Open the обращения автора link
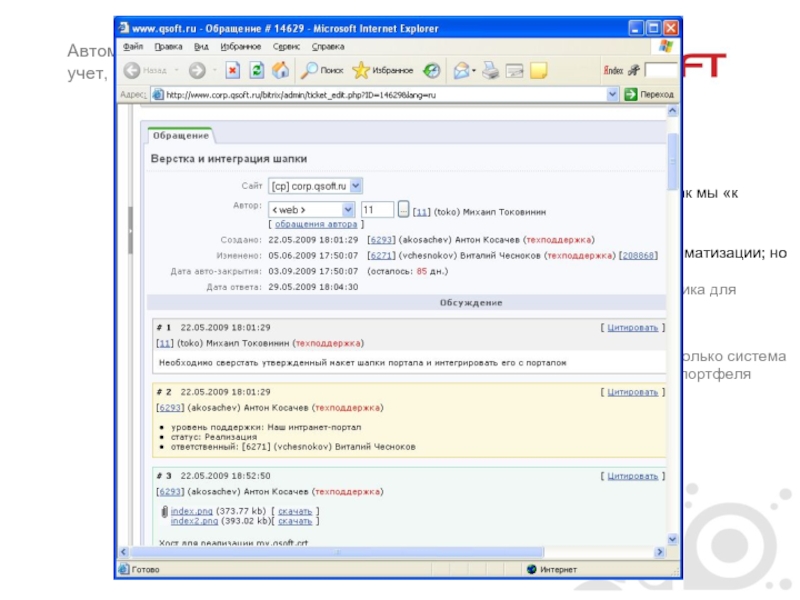 pyautogui.click(x=316, y=224)
